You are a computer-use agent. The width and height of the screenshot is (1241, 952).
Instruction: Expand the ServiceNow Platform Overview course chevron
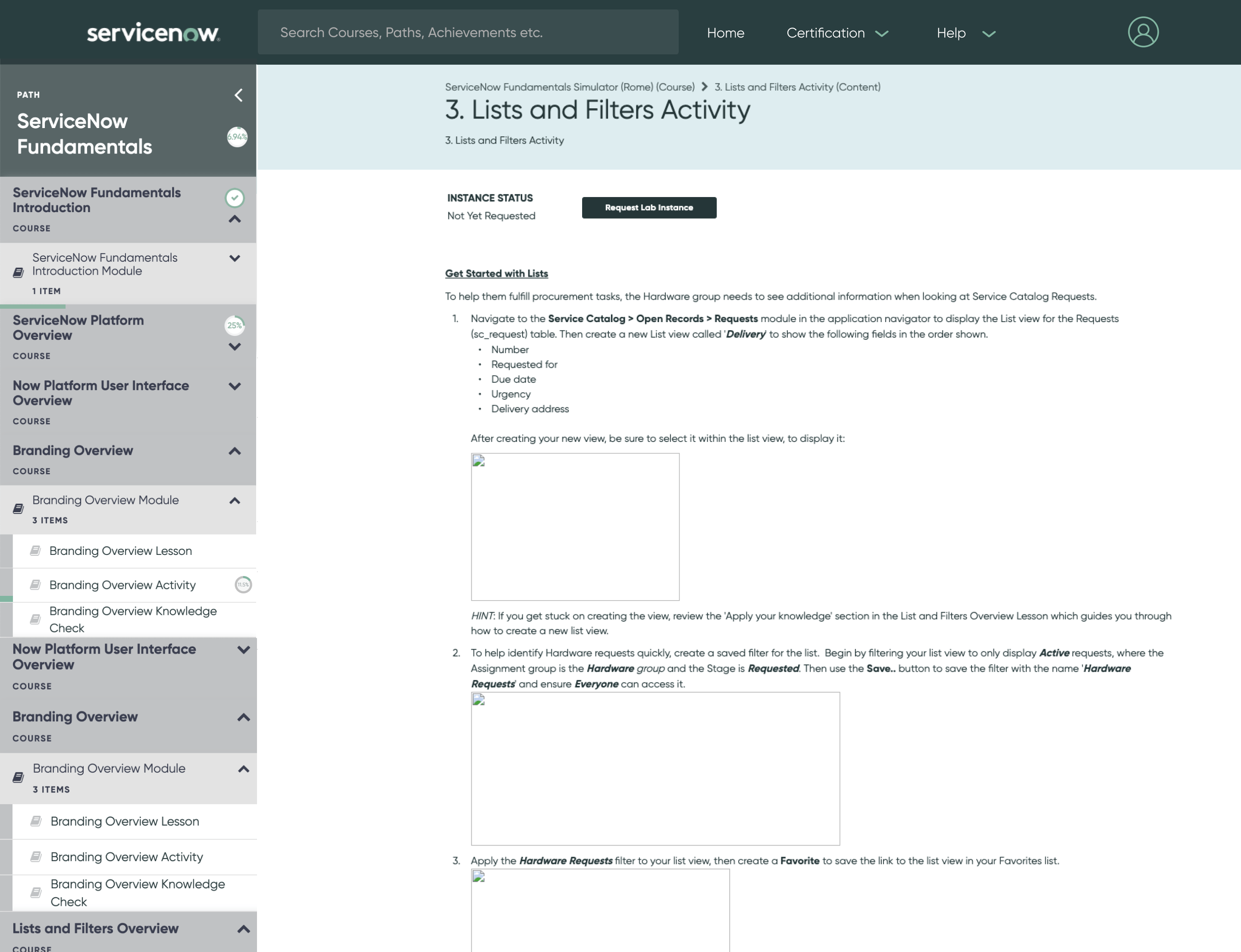pos(235,347)
